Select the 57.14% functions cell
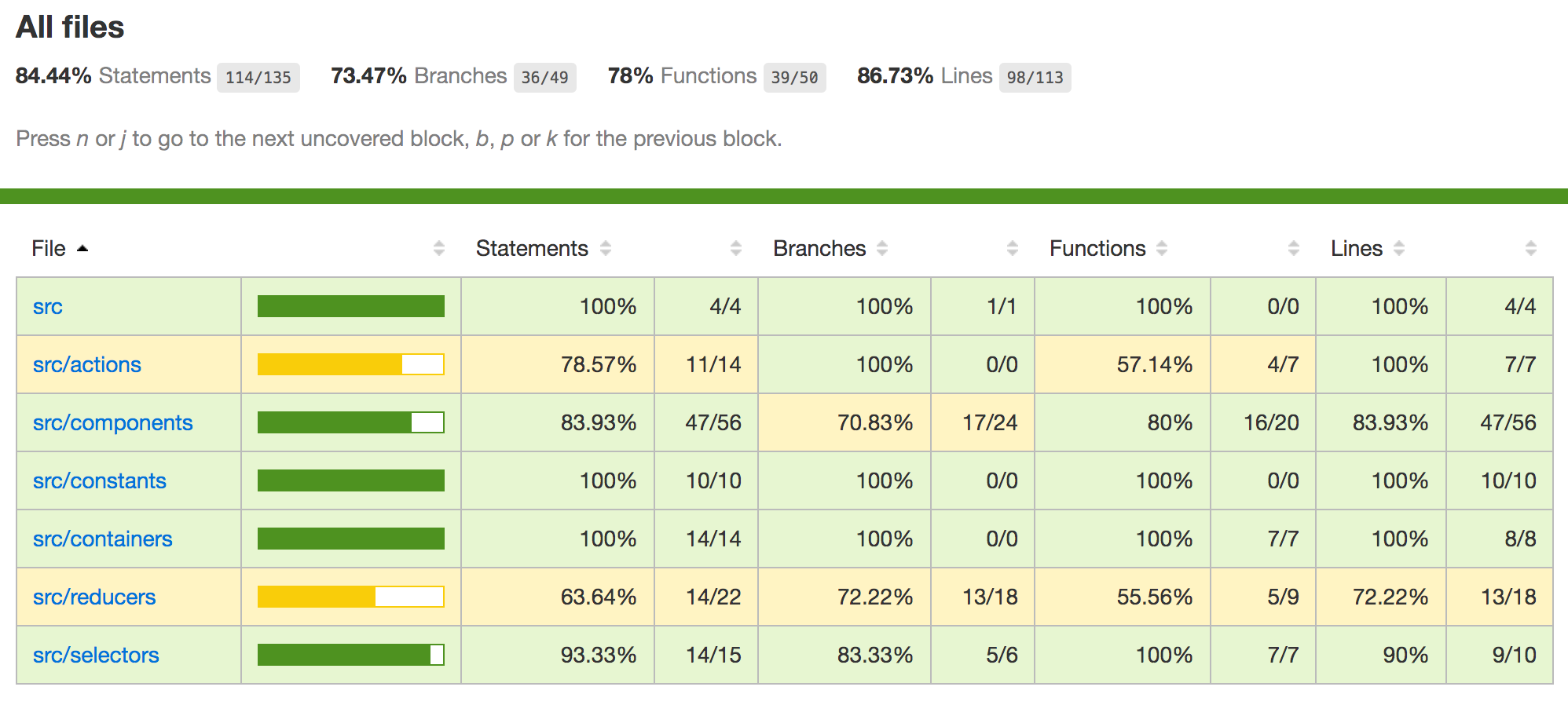The height and width of the screenshot is (705, 1568). (1123, 364)
